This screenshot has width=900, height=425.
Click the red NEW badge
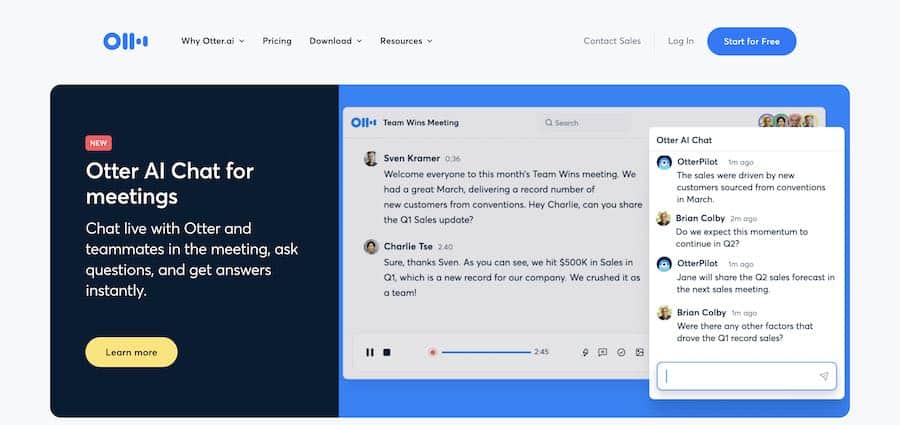point(99,143)
